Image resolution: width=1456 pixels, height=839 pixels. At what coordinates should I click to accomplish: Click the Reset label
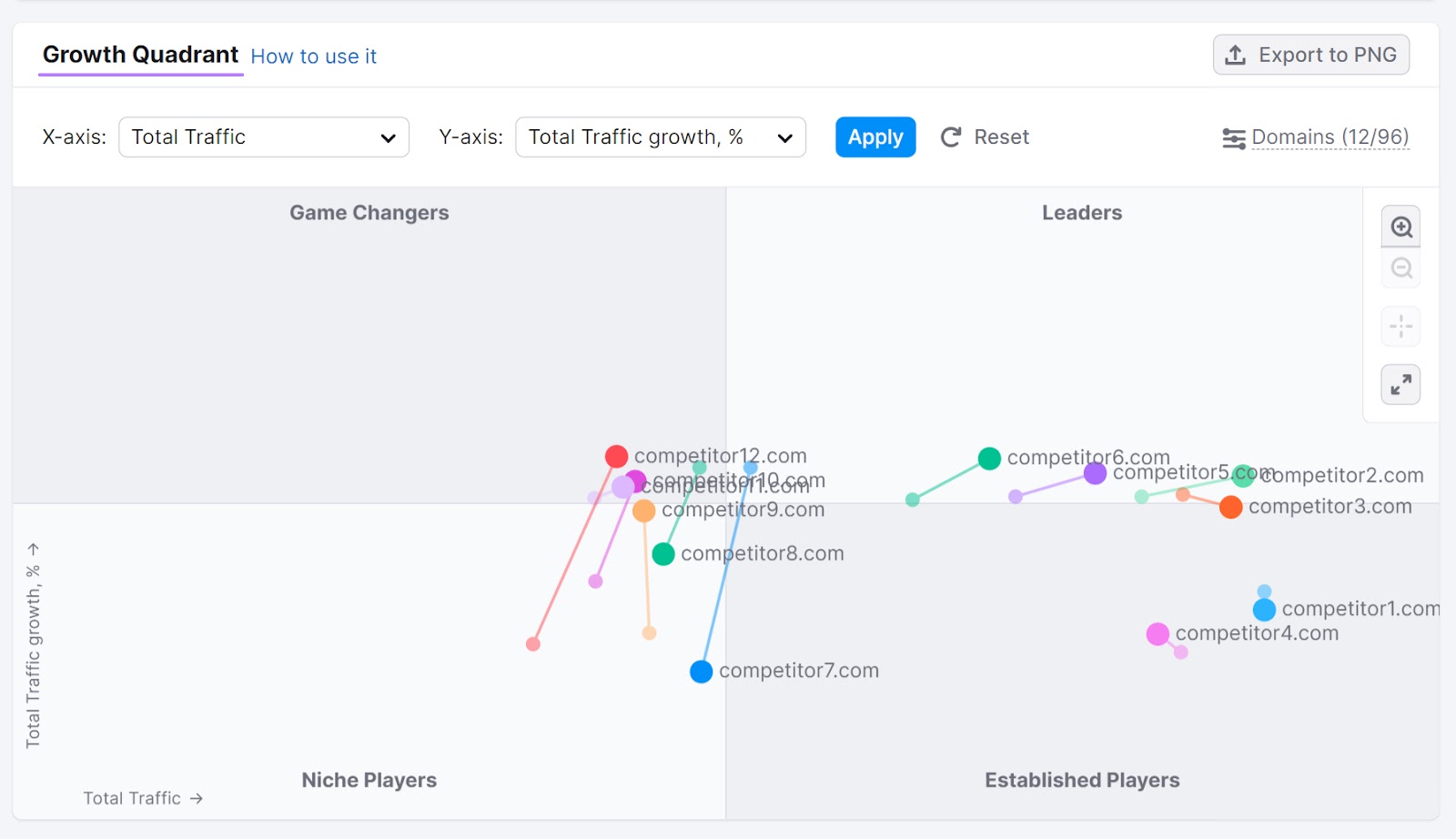pos(1001,136)
